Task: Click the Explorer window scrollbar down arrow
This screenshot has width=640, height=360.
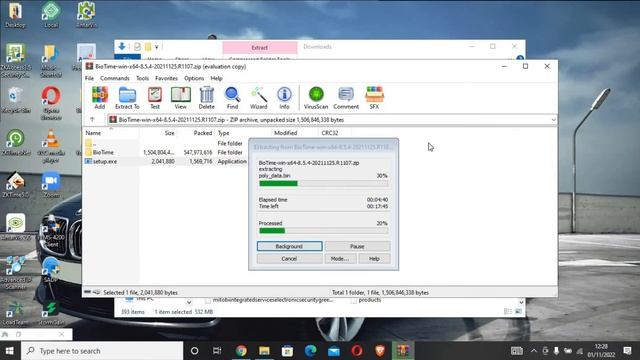Action: [x=521, y=302]
